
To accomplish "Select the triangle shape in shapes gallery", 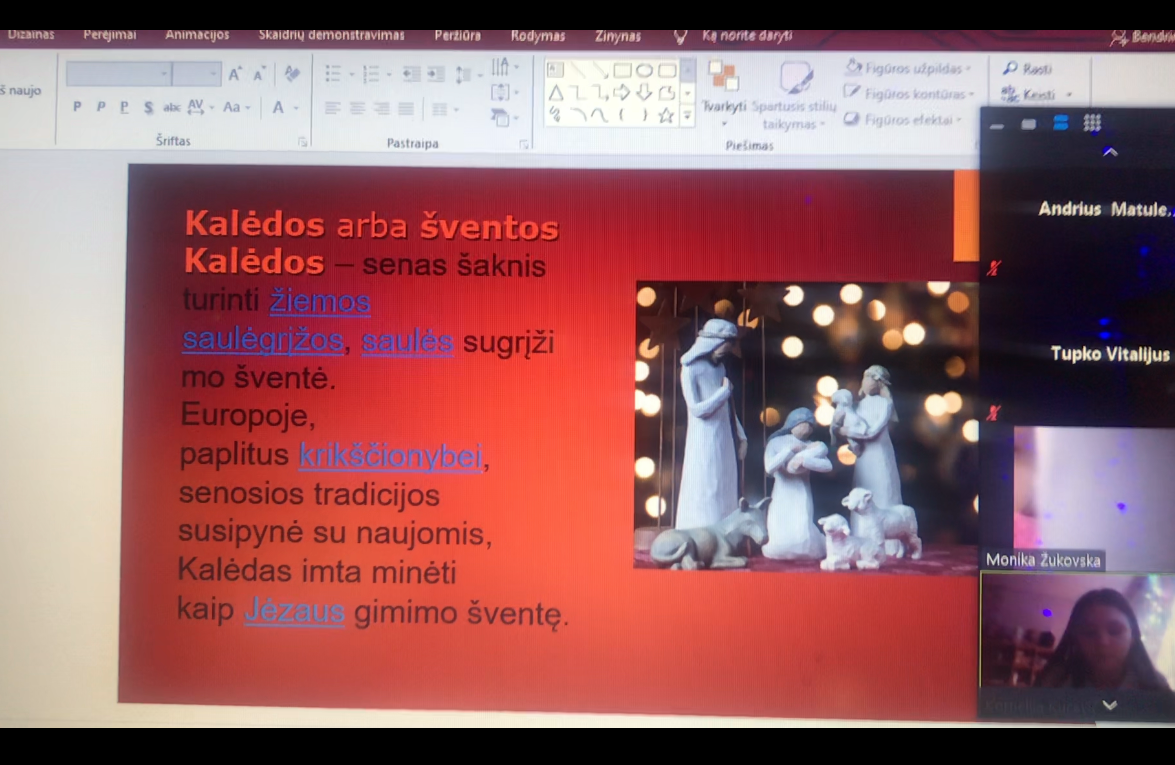I will (x=556, y=93).
